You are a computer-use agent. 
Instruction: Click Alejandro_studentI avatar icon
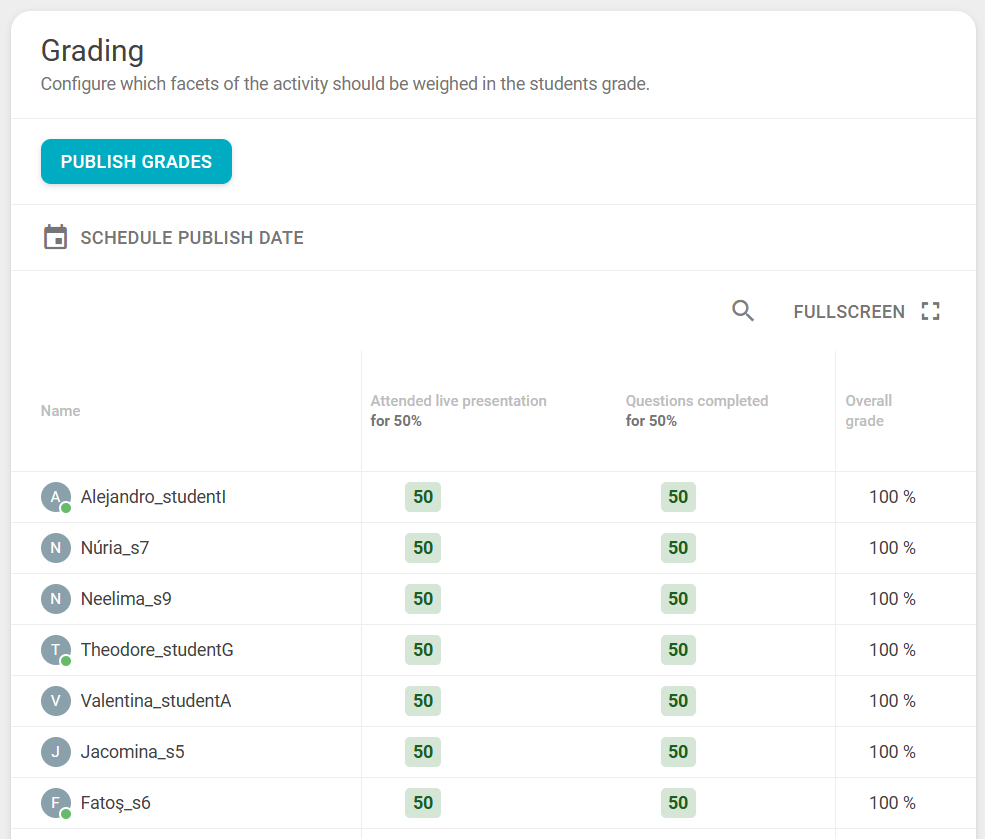pyautogui.click(x=56, y=497)
